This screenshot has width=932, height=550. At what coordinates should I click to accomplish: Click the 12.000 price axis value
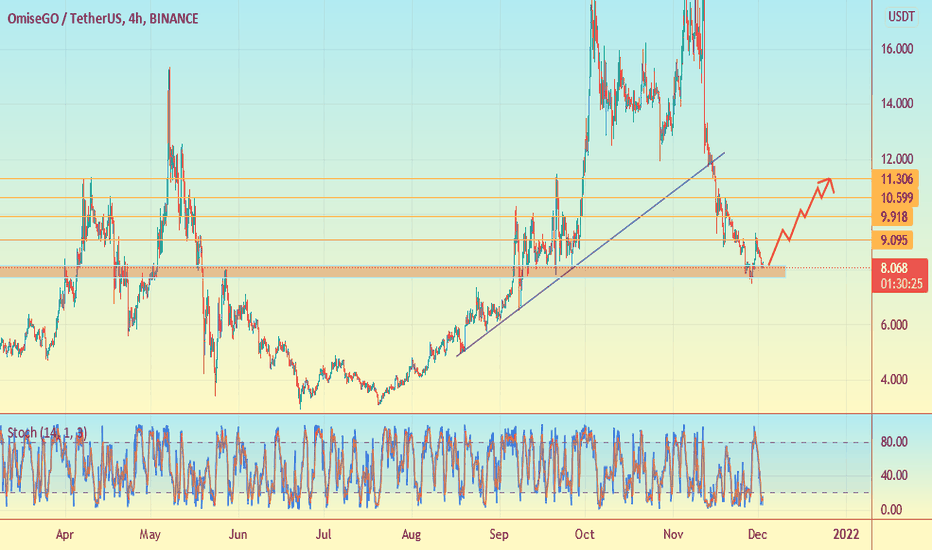tap(897, 159)
